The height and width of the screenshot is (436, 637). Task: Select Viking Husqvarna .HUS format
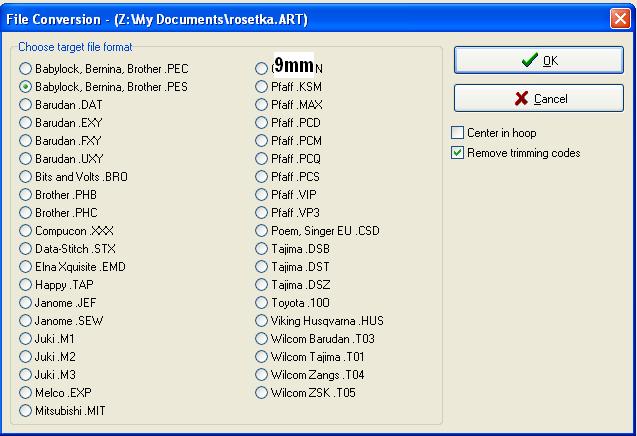[x=261, y=321]
